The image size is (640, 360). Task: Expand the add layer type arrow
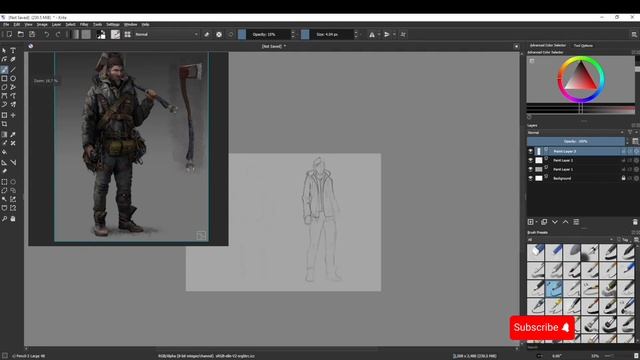pos(536,222)
